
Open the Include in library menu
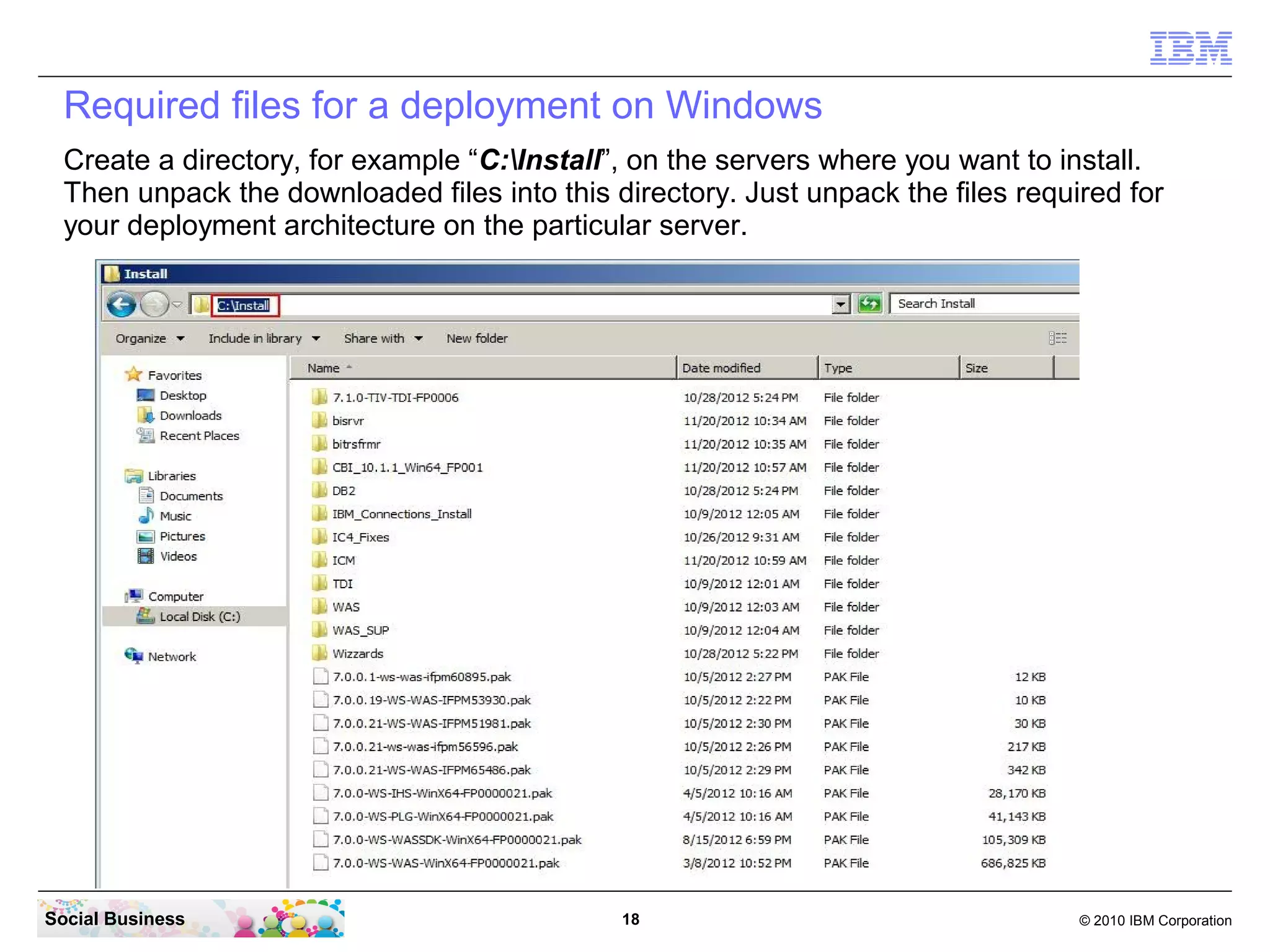click(264, 338)
